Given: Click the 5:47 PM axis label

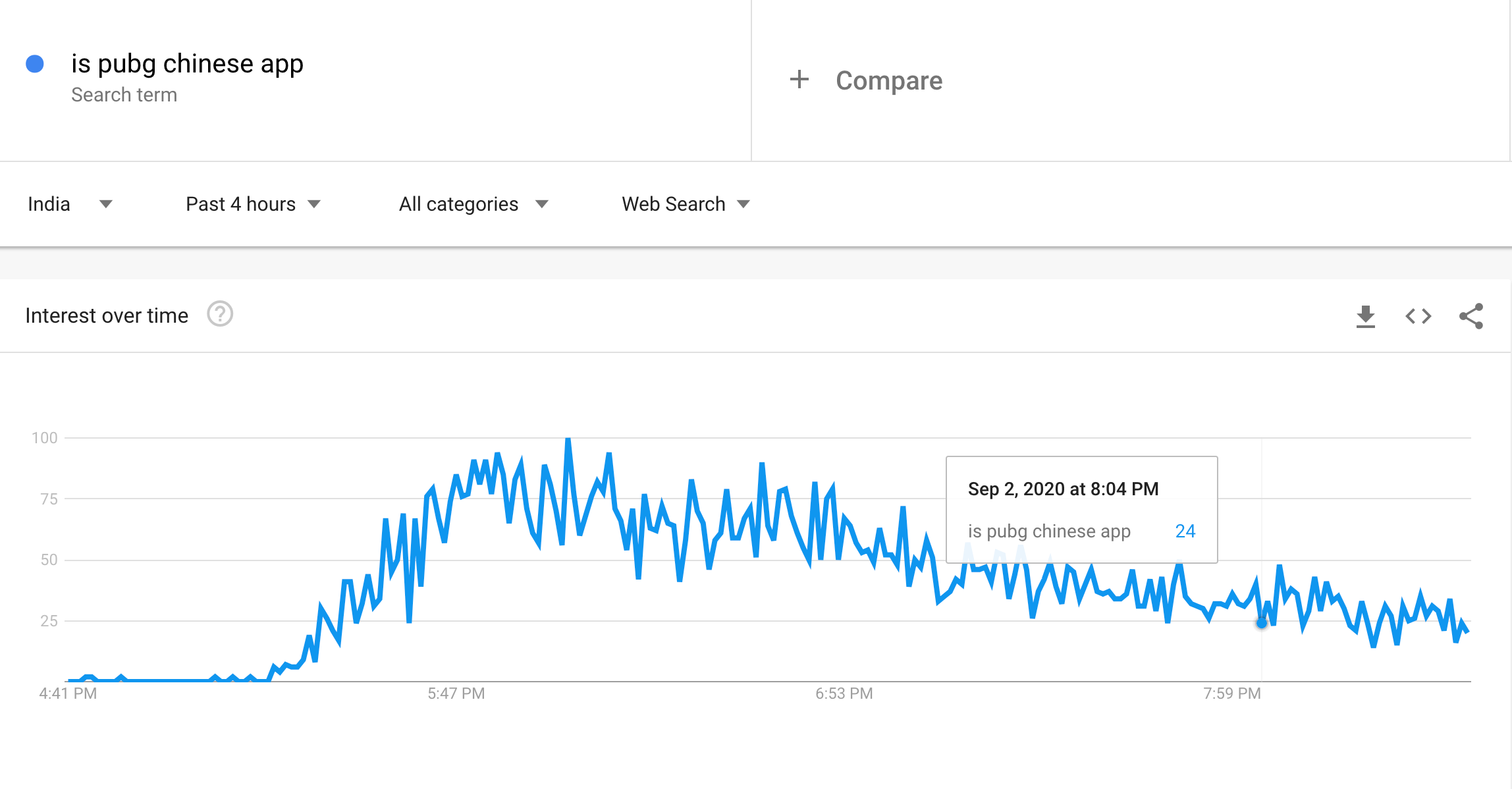Looking at the screenshot, I should point(456,694).
